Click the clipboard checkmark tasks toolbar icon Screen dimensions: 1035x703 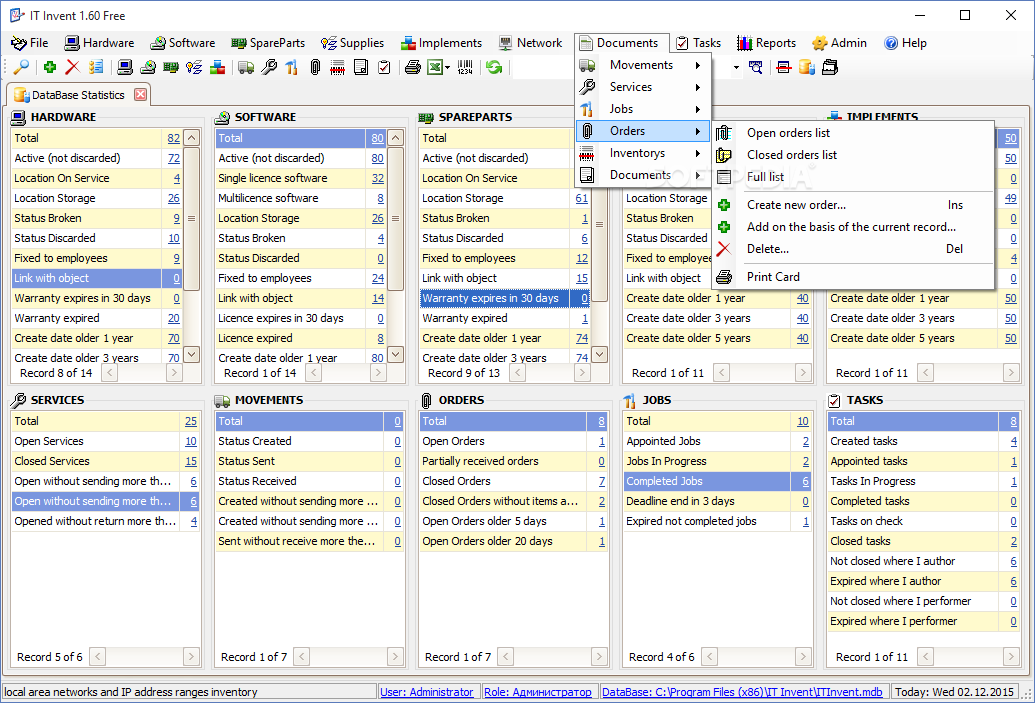pyautogui.click(x=384, y=67)
